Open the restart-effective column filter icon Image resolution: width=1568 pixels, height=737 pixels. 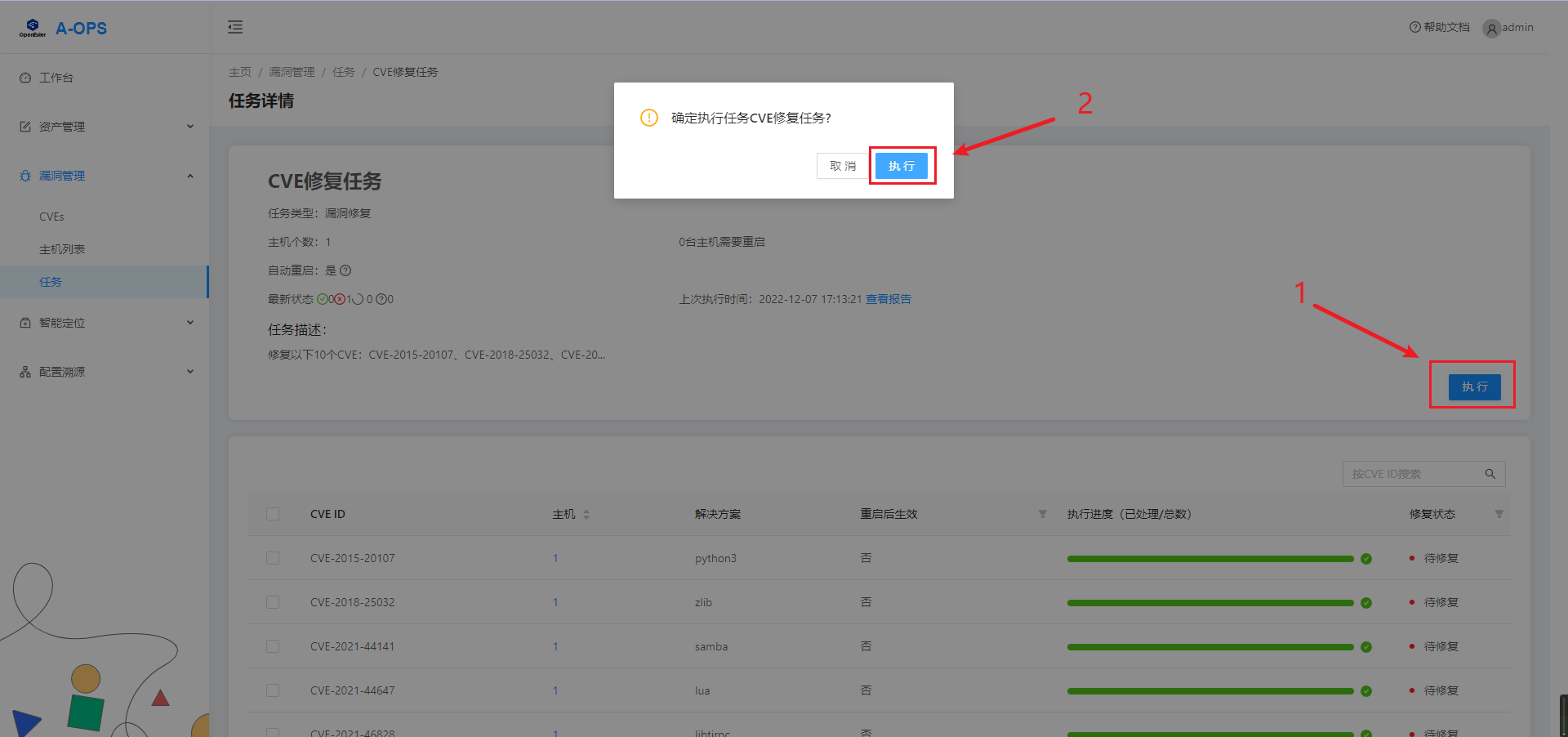(x=1042, y=514)
